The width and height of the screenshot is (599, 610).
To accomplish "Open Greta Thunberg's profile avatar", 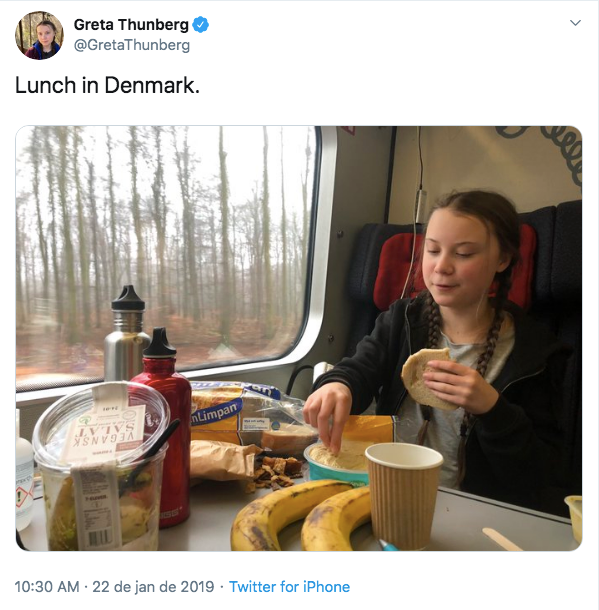I will [39, 35].
